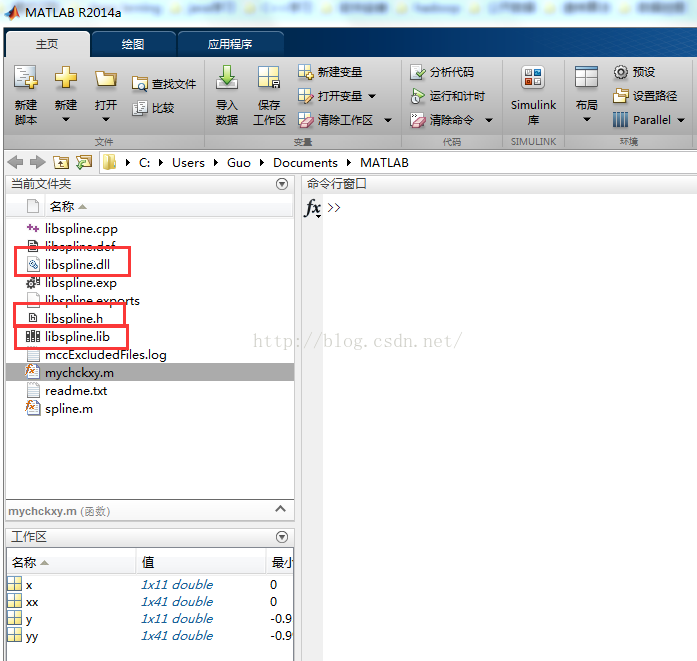Expand the New (新建) dropdown arrow
697x661 pixels.
[x=66, y=120]
